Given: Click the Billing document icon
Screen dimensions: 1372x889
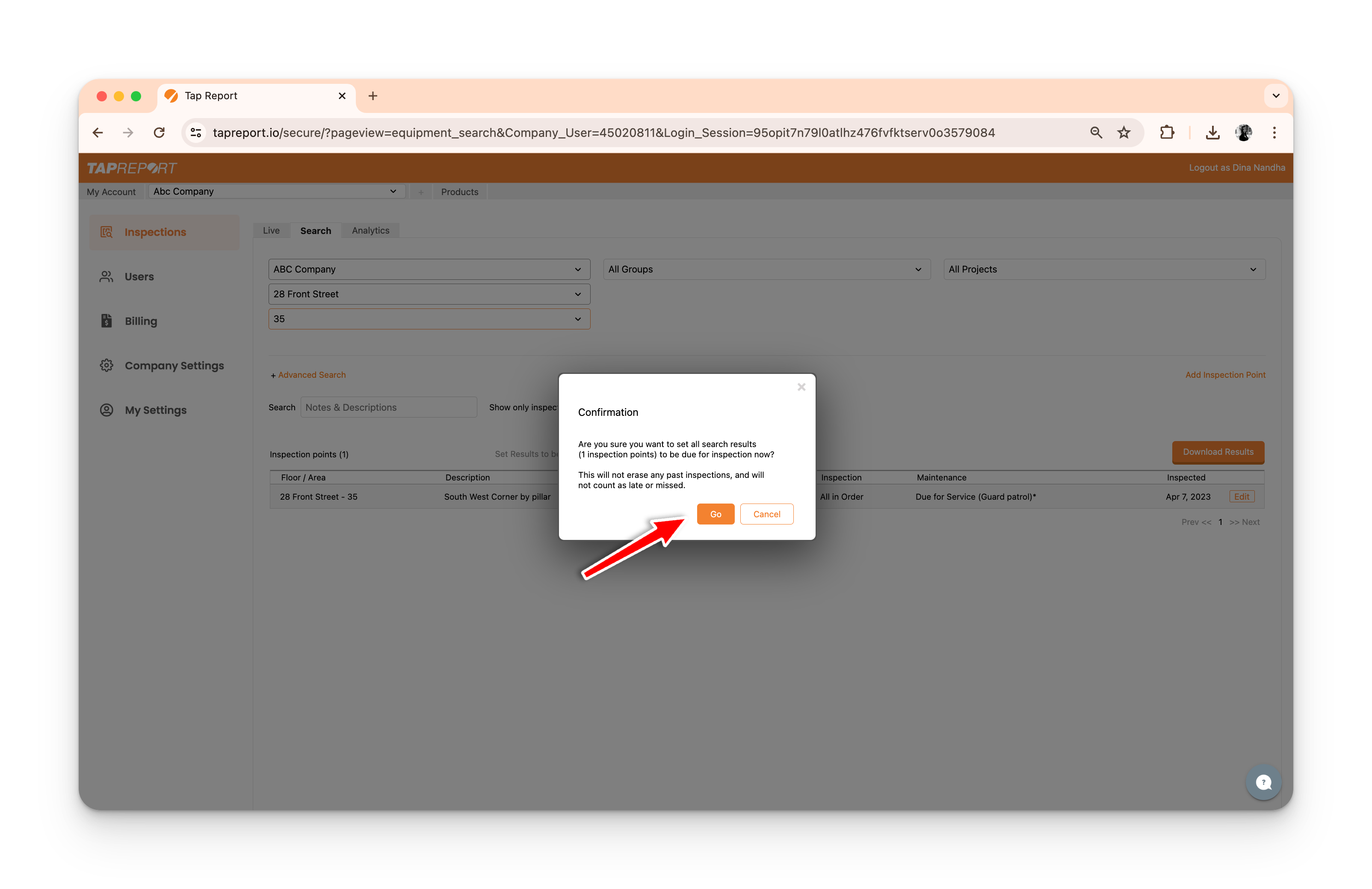Looking at the screenshot, I should pos(106,321).
